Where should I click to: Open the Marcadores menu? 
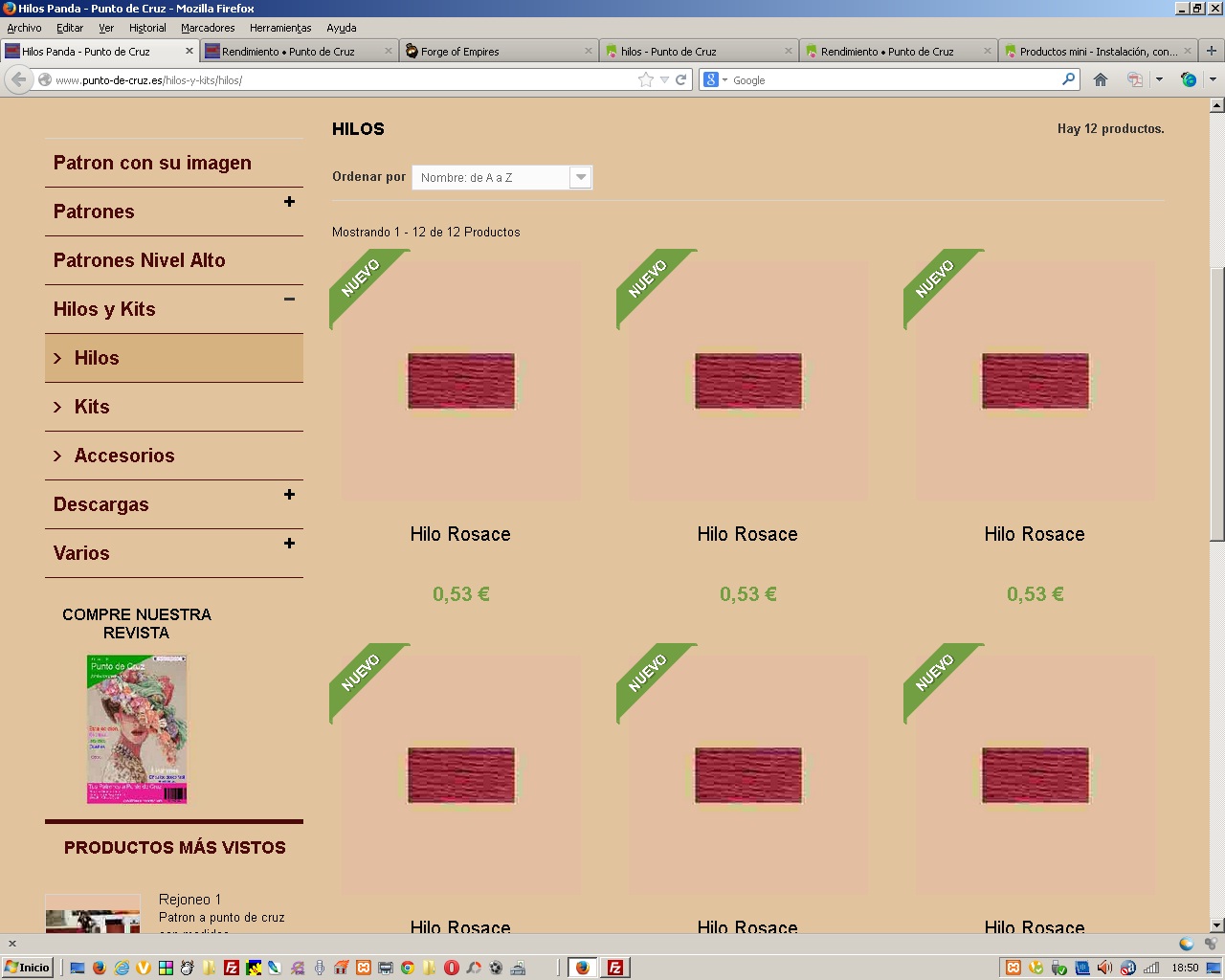[x=208, y=28]
